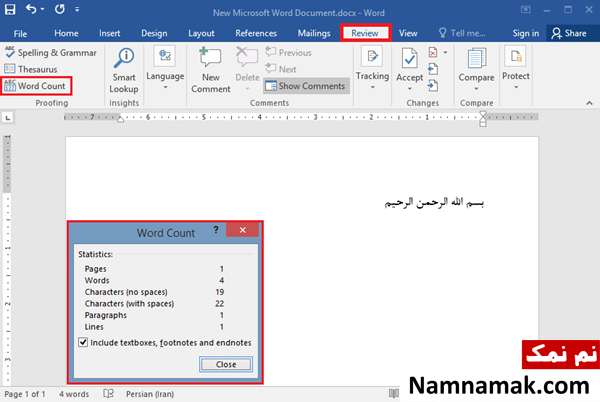Switch to the References tab

(256, 33)
